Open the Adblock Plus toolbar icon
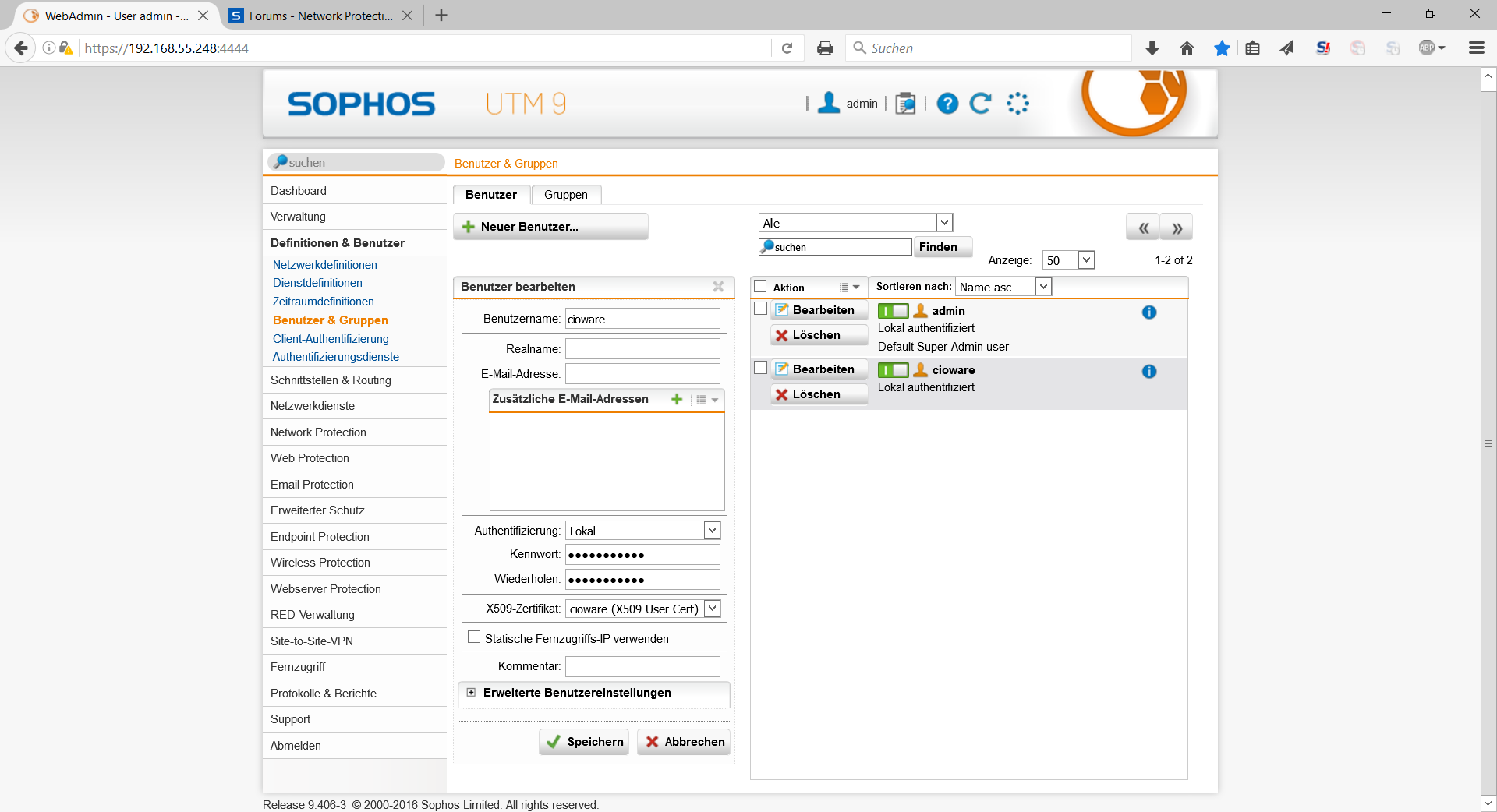This screenshot has width=1497, height=812. 1432,48
